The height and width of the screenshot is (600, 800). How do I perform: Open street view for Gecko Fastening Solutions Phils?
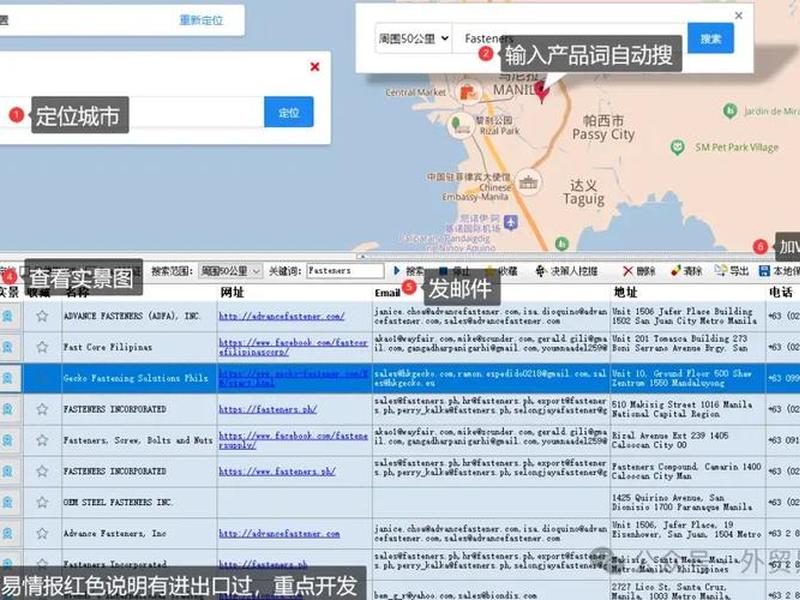pos(8,378)
